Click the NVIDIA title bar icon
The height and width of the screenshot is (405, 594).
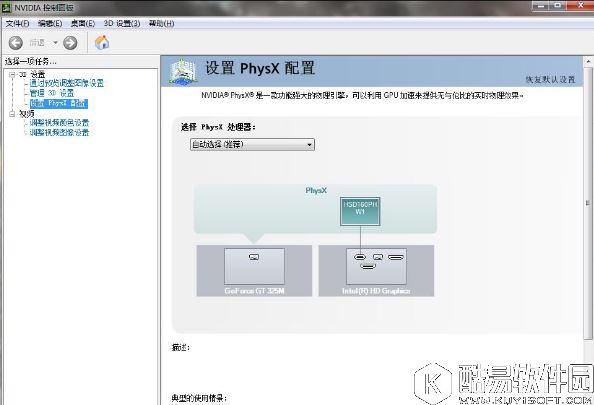tap(7, 7)
